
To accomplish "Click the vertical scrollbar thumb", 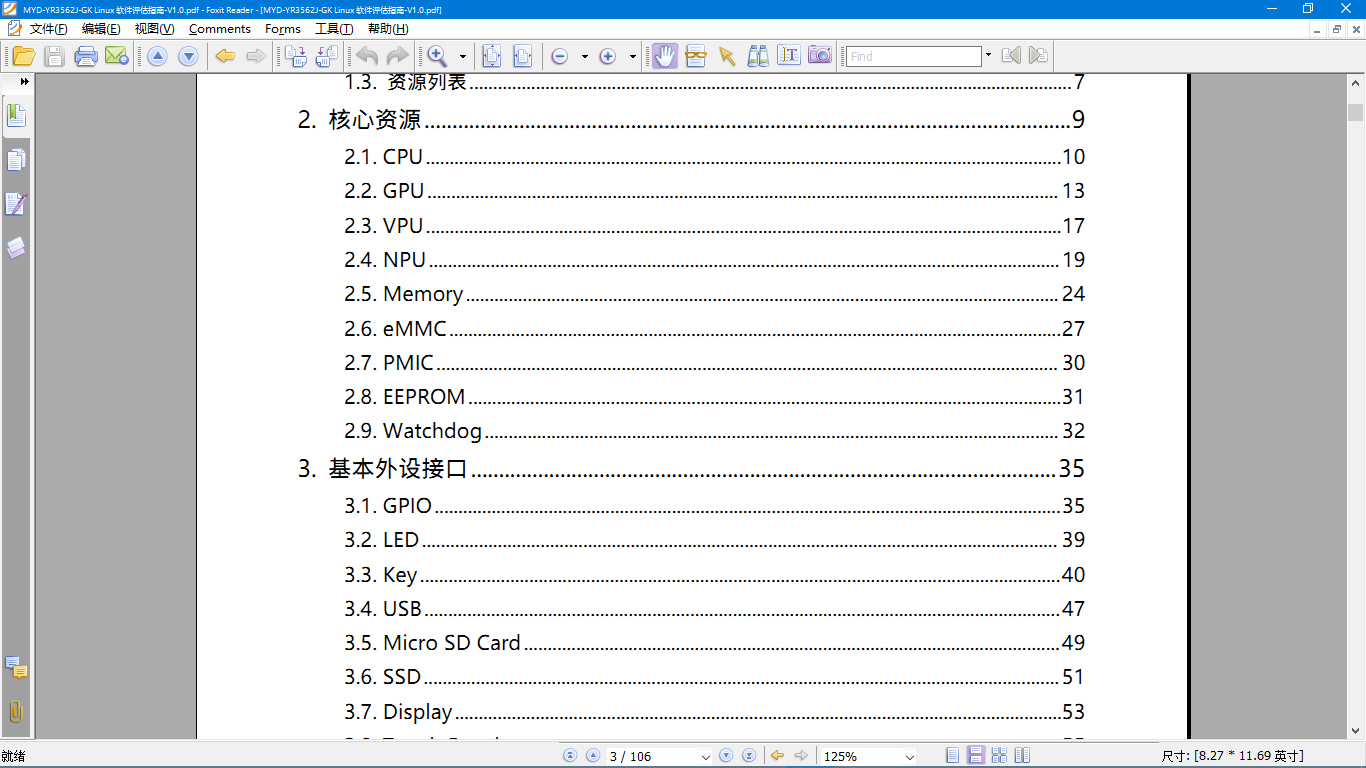I will (1356, 112).
